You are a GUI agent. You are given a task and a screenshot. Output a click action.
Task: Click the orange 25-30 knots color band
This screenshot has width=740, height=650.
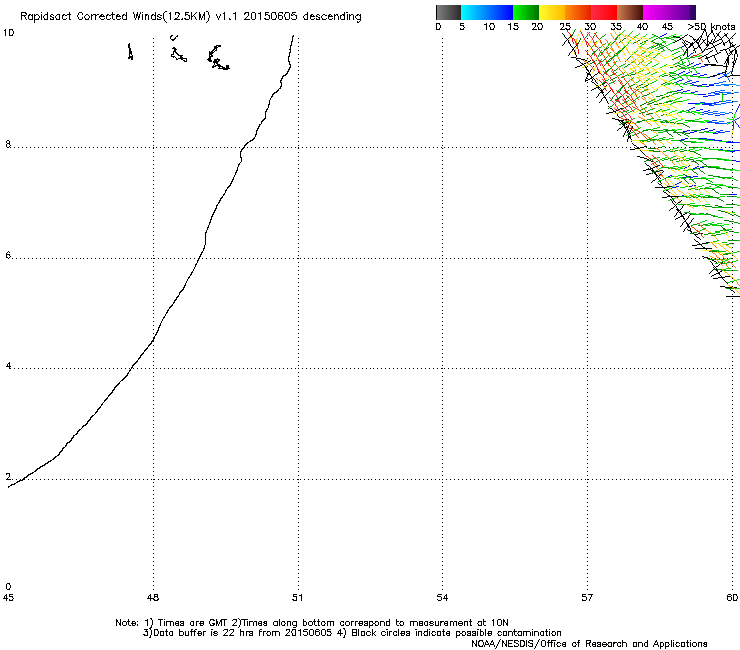[x=578, y=12]
